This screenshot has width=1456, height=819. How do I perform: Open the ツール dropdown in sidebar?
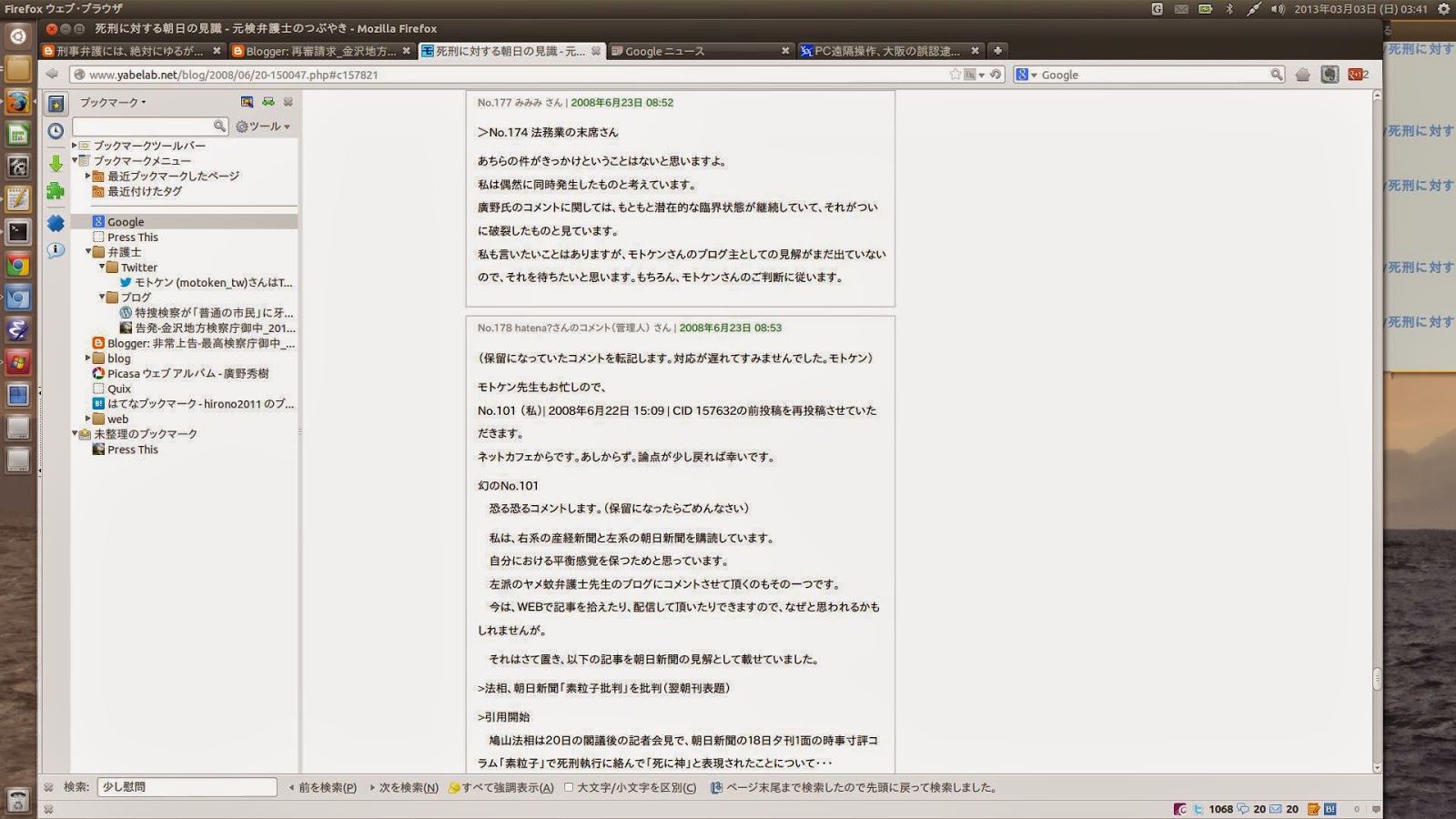coord(263,126)
